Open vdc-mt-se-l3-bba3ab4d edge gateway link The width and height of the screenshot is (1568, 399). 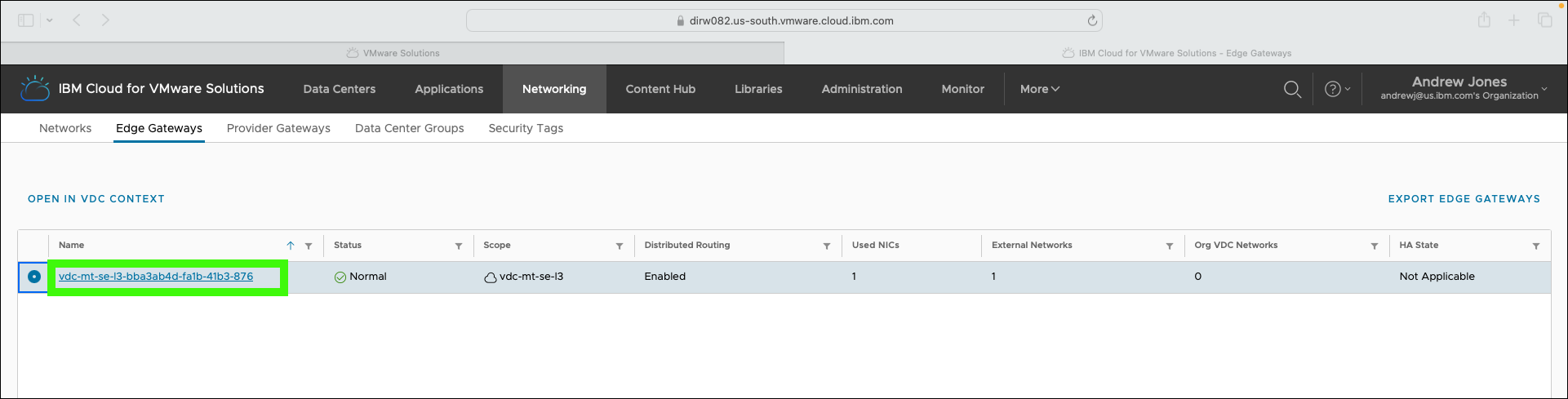tap(156, 277)
